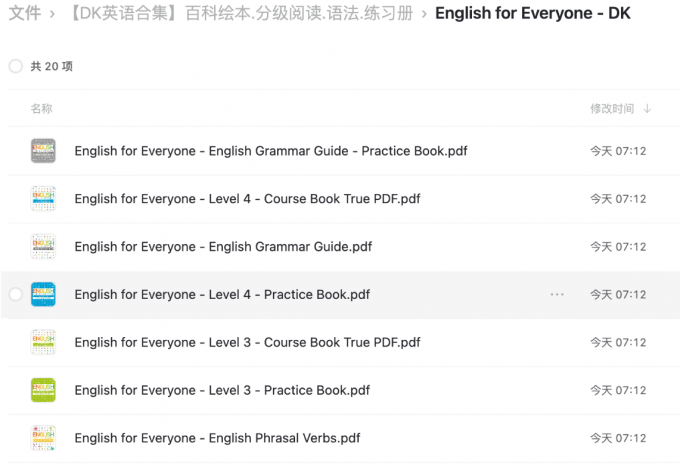
Task: Click Level 4 Course Book file icon
Action: pyautogui.click(x=43, y=199)
